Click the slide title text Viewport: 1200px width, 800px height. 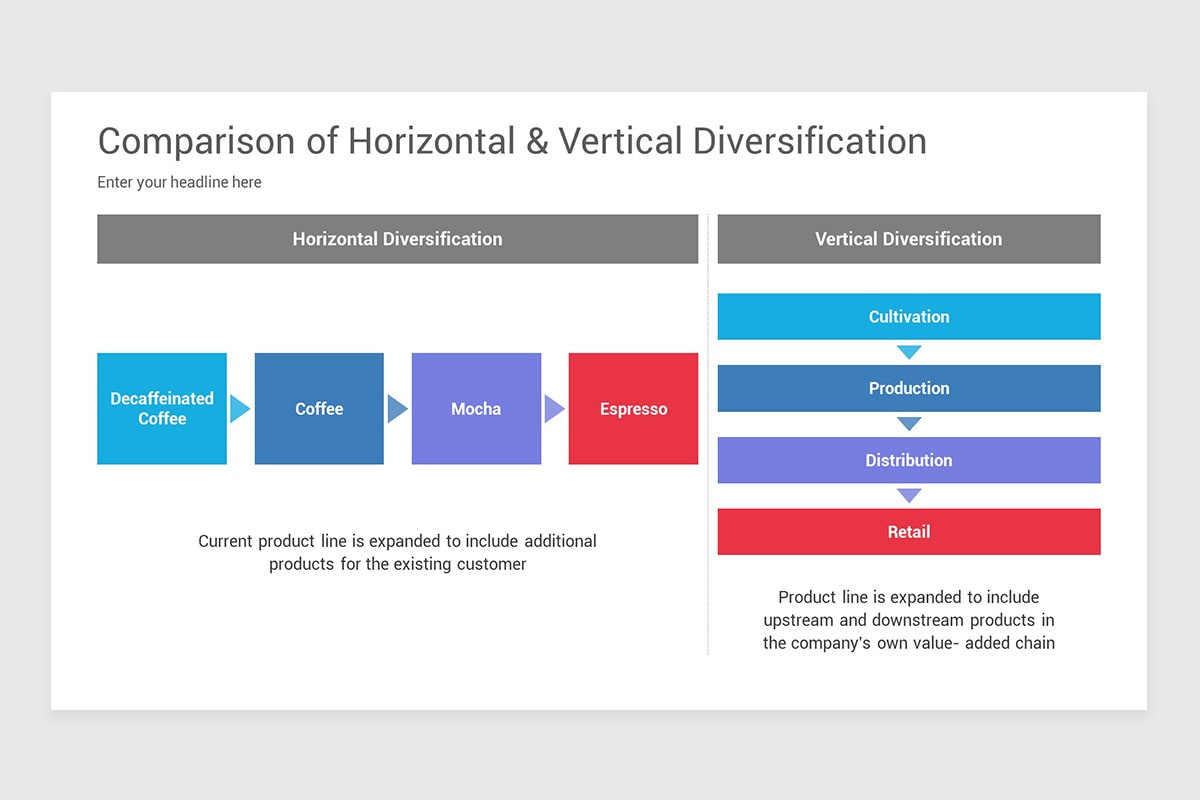511,141
